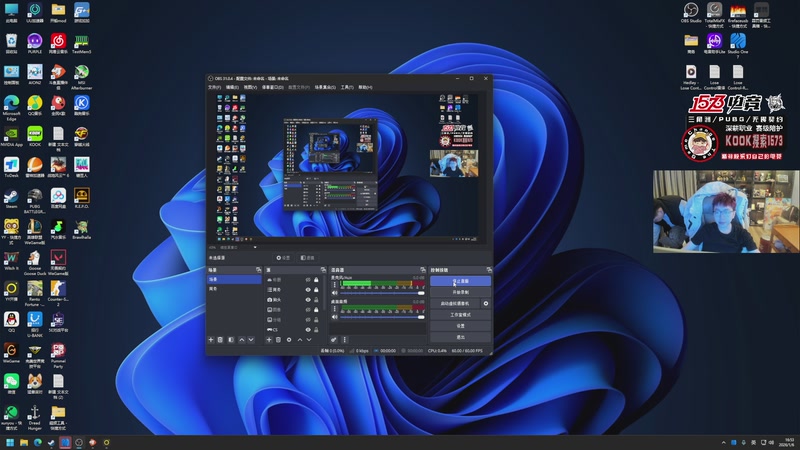
Task: Move selected scene up
Action: tap(241, 340)
